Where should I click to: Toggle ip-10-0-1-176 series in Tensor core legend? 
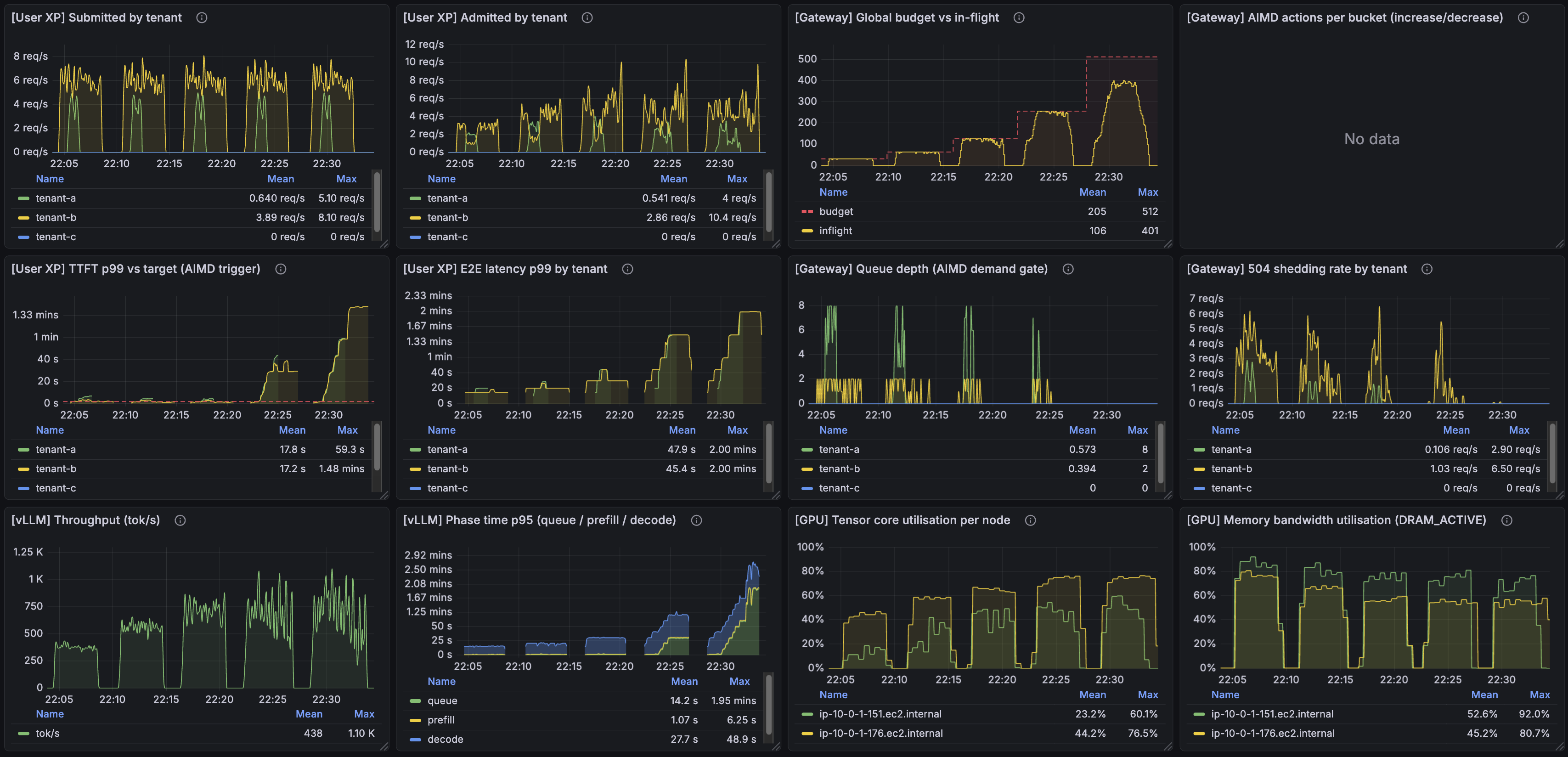coord(881,733)
